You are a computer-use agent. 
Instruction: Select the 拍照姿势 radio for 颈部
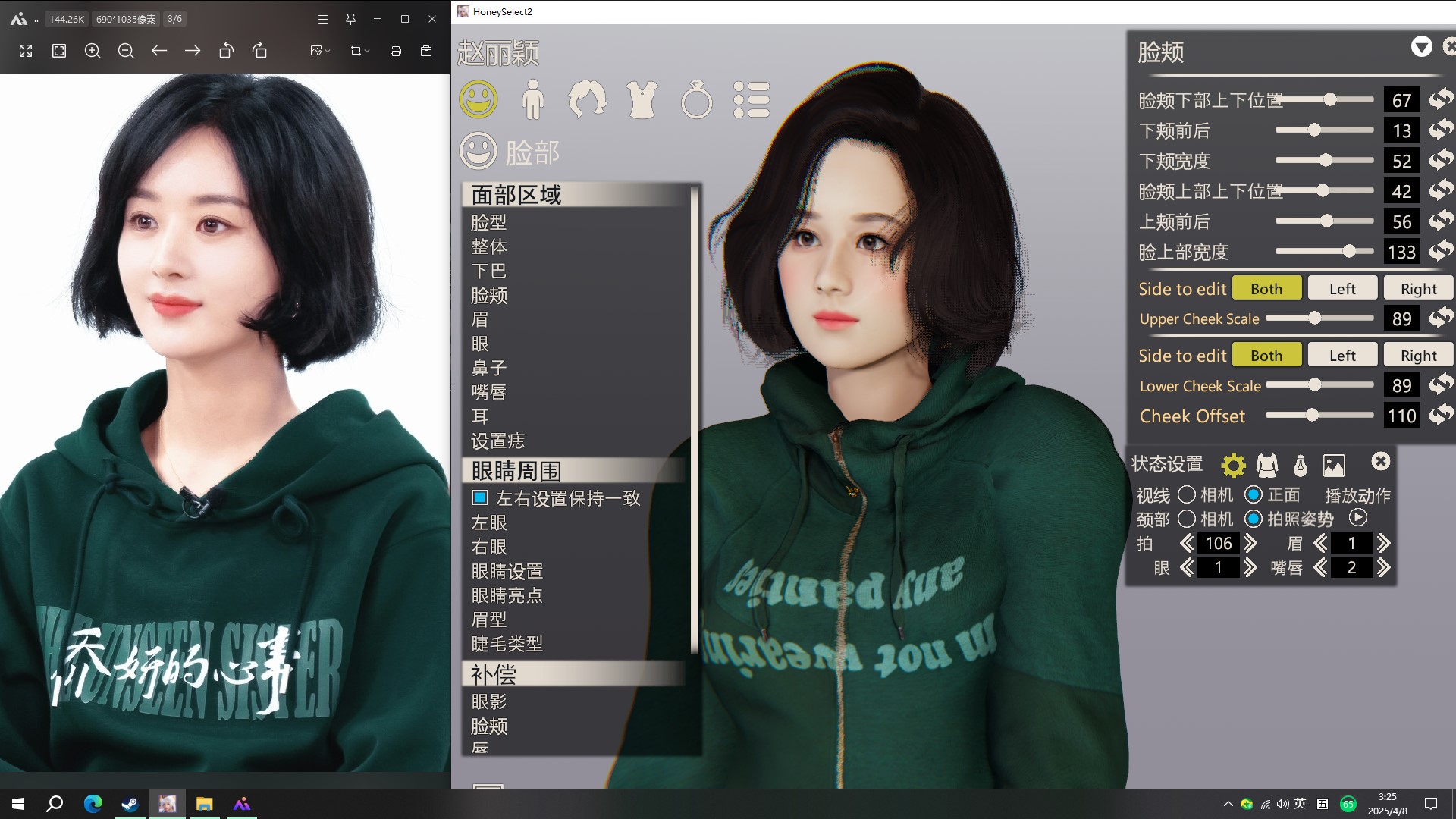coord(1254,519)
